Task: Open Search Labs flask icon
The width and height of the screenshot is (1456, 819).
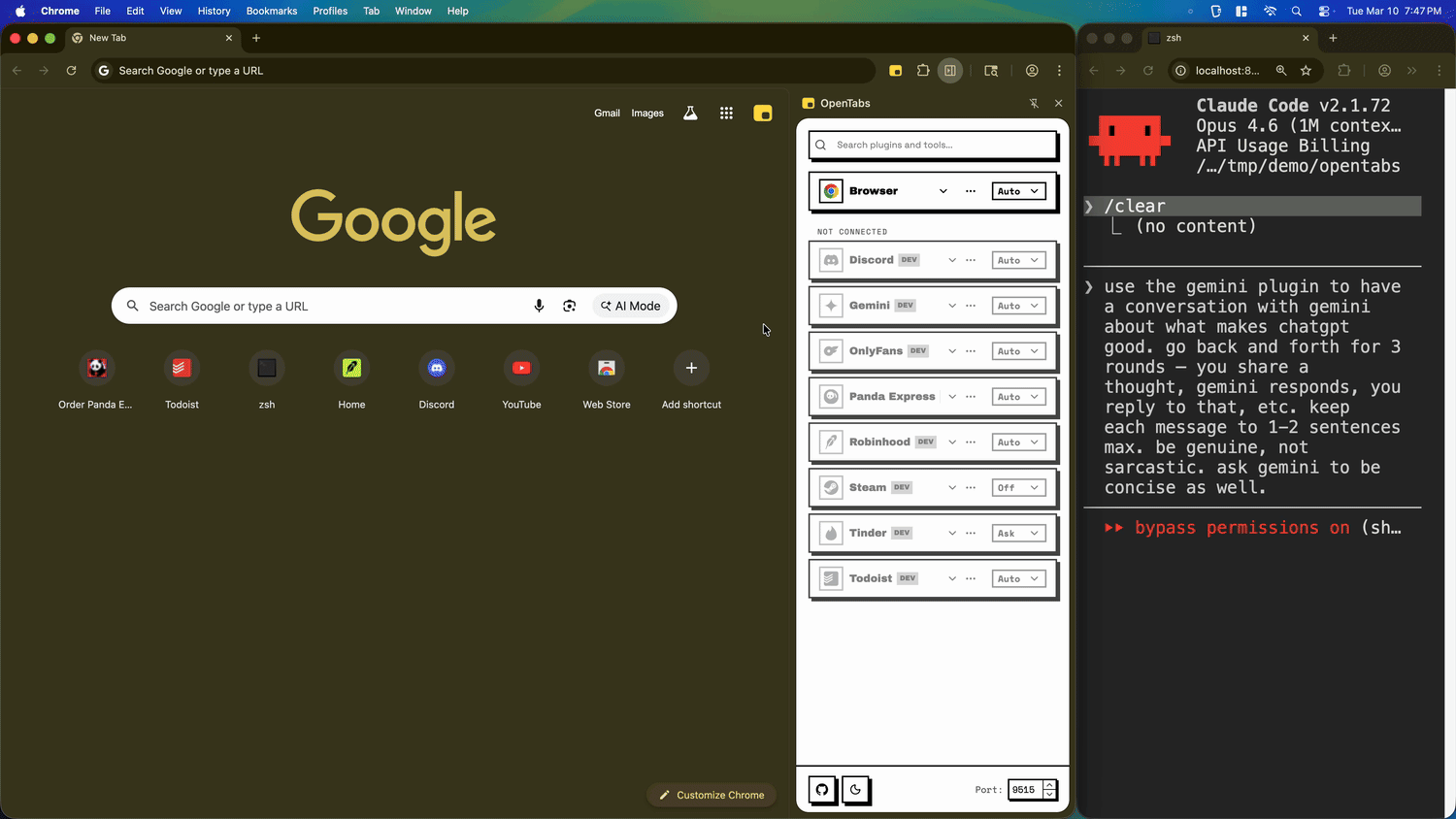Action: pyautogui.click(x=690, y=114)
